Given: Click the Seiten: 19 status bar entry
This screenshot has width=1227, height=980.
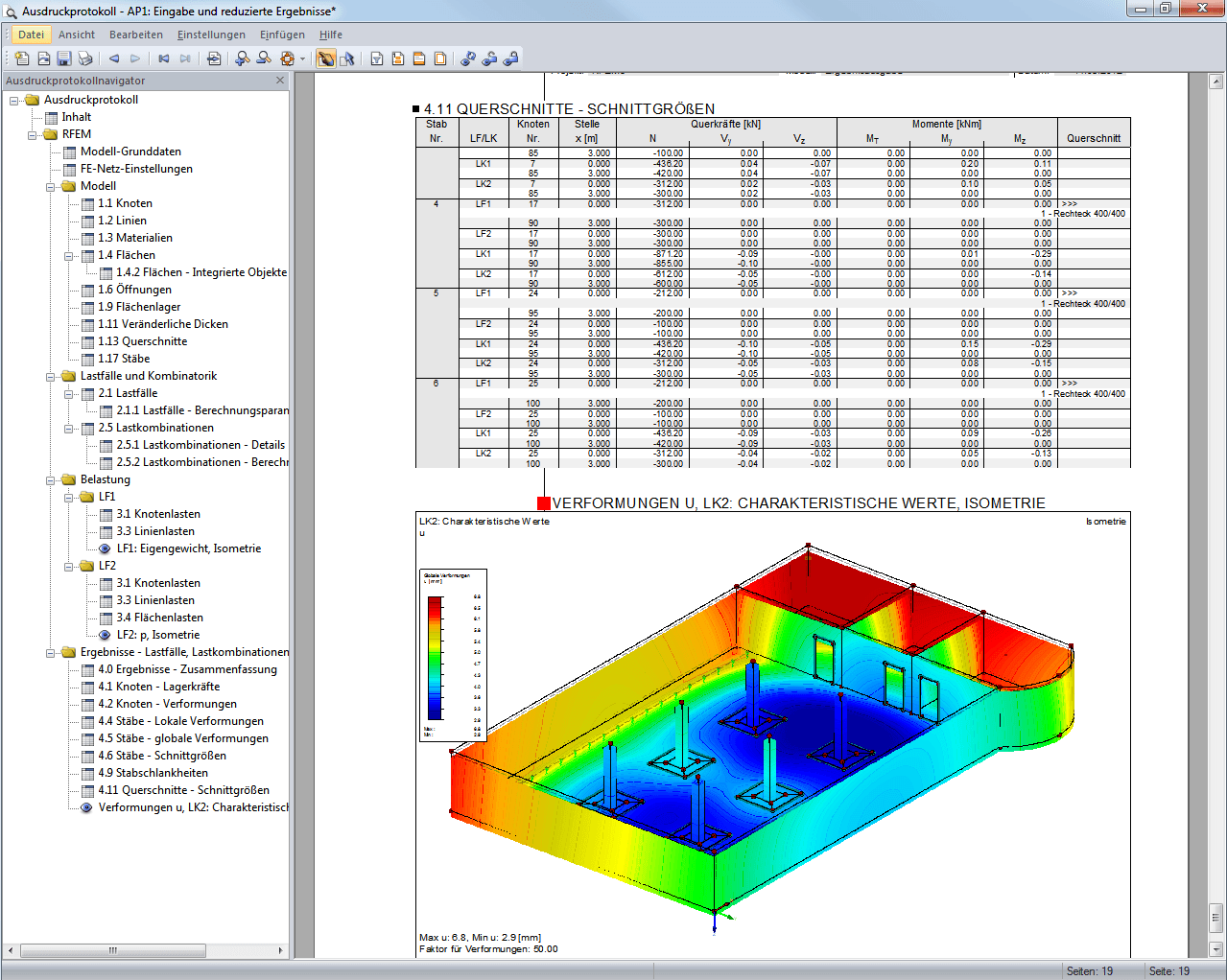Looking at the screenshot, I should (1090, 971).
